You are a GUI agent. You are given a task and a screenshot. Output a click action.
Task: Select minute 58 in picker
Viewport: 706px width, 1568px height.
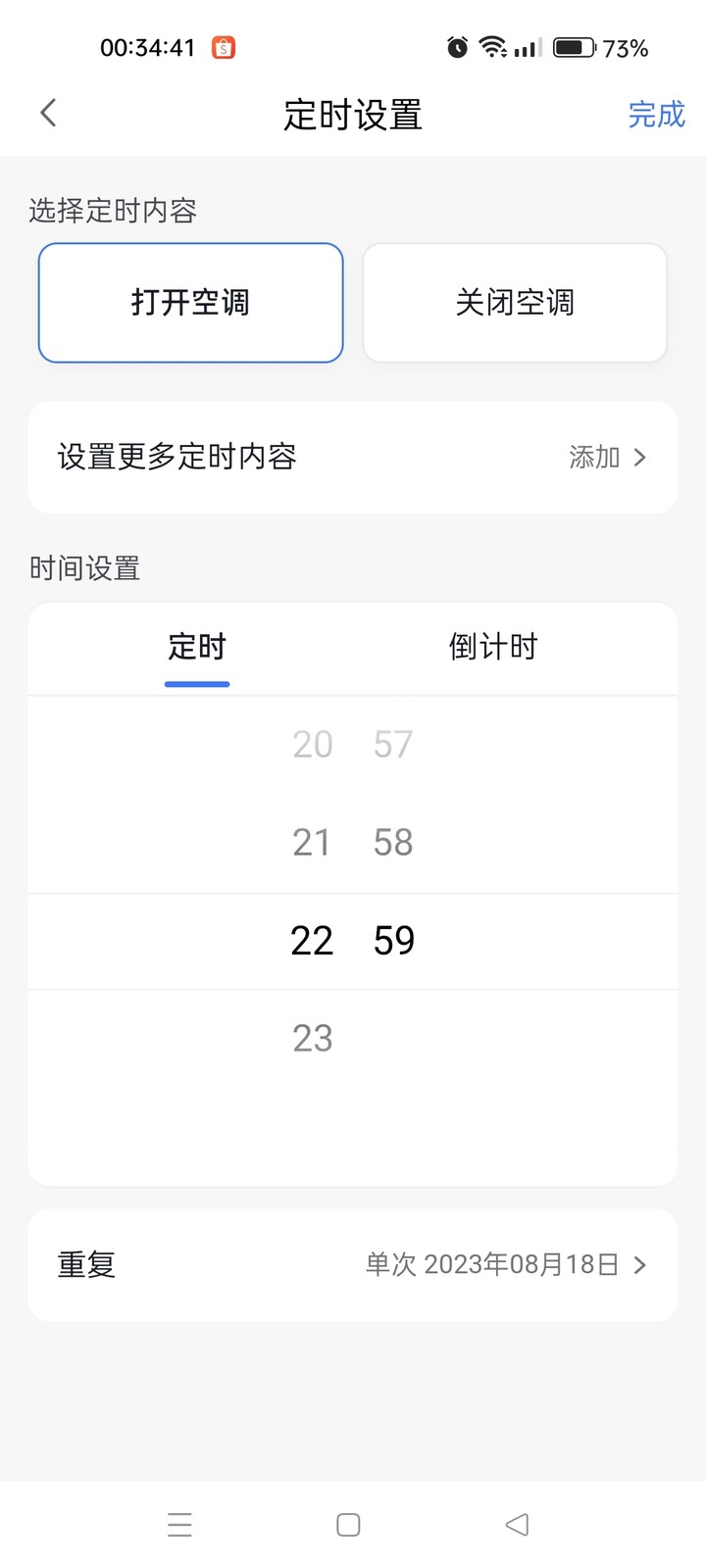(393, 843)
